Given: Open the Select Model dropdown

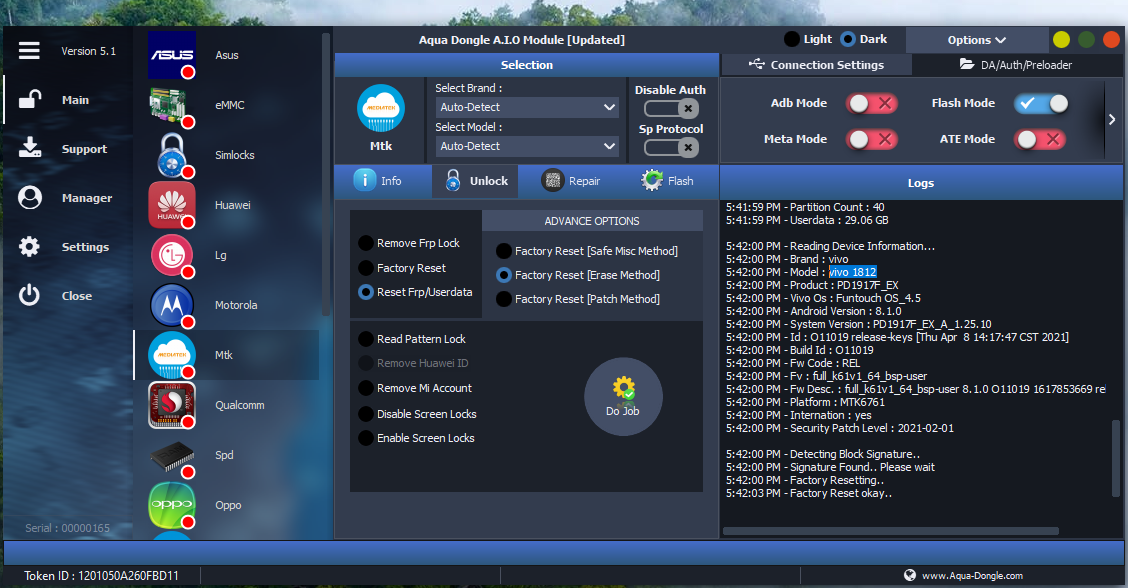Looking at the screenshot, I should click(x=527, y=146).
